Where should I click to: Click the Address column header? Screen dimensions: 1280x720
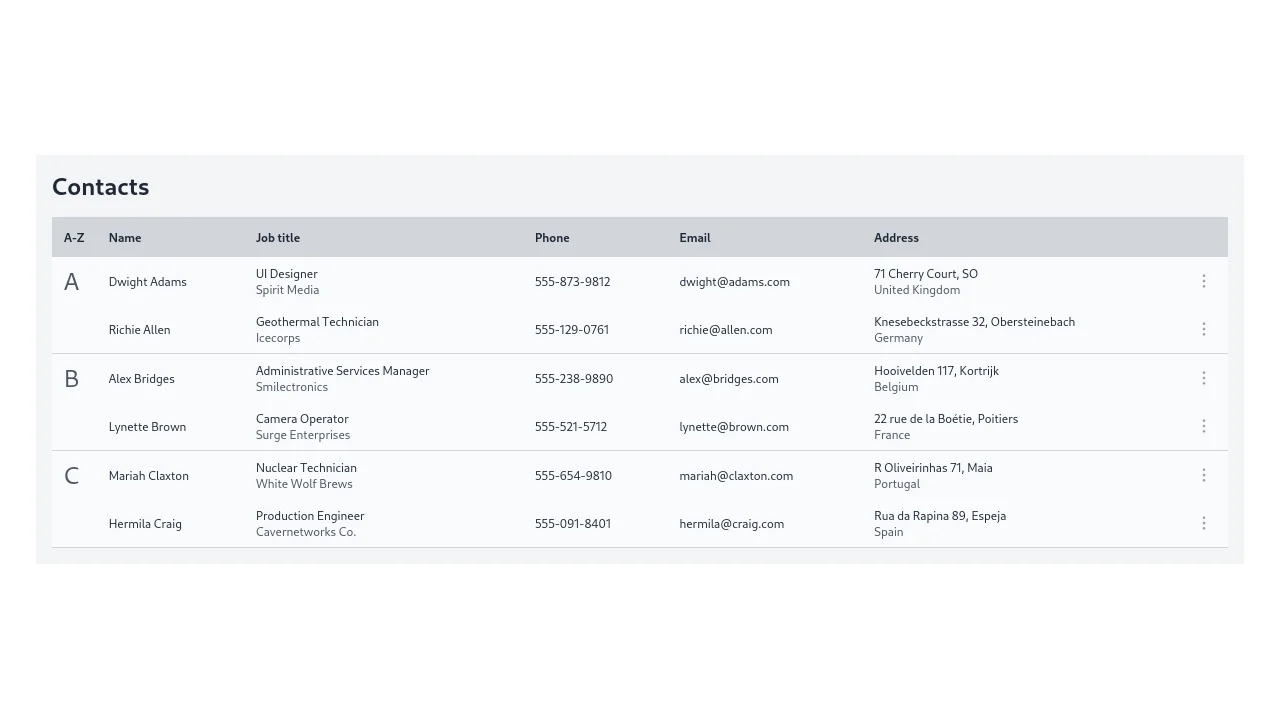point(896,238)
